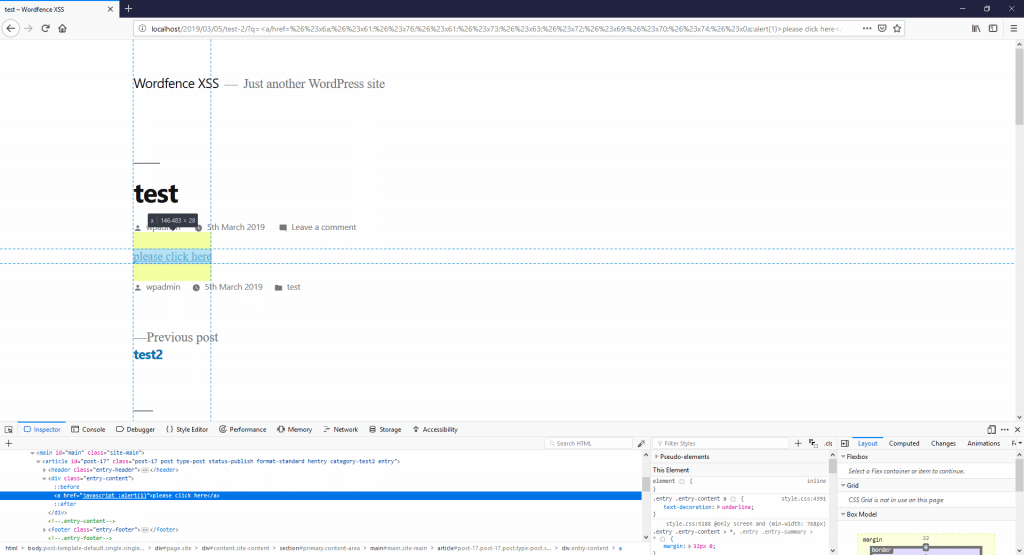Click the Pocket save icon

pos(882,29)
